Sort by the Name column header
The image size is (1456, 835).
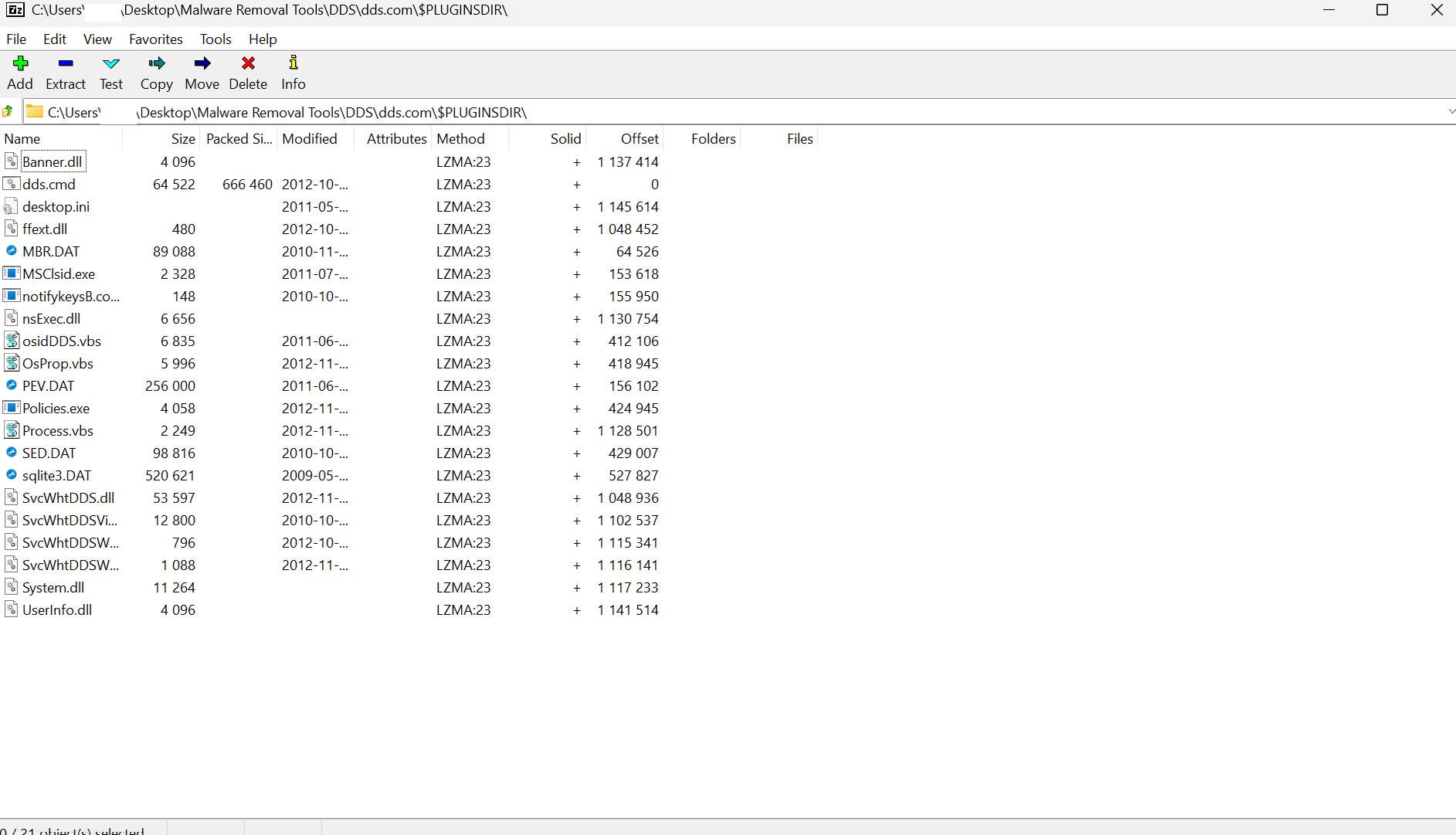click(x=61, y=138)
